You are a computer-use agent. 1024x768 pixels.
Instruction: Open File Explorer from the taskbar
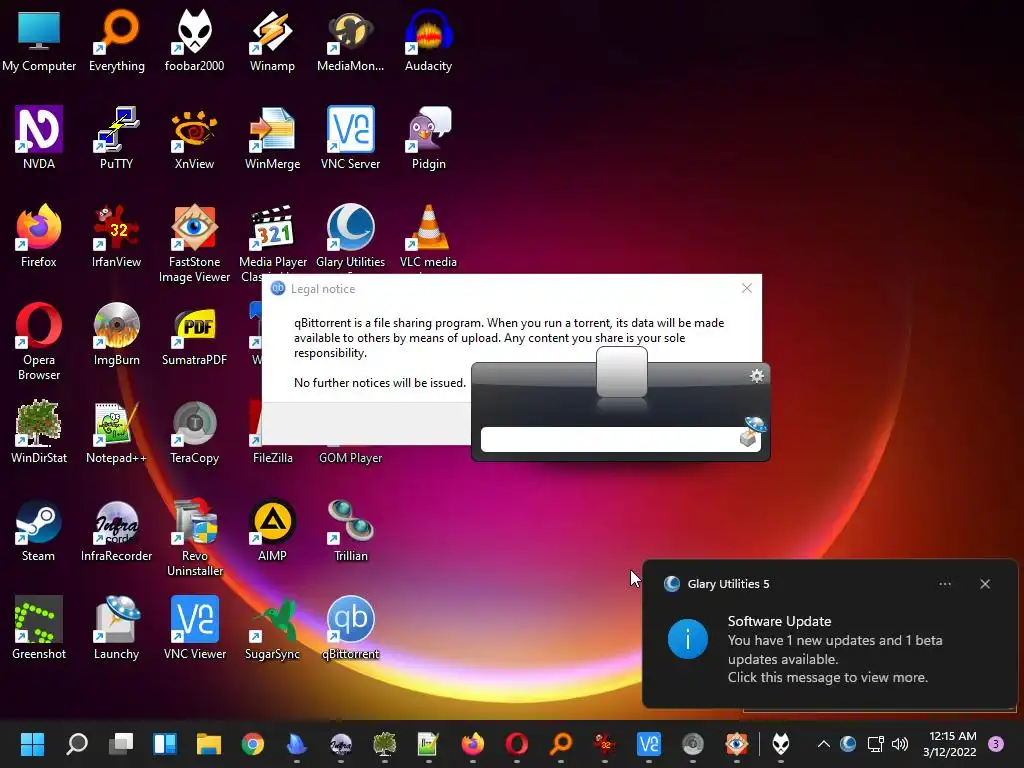click(x=209, y=743)
